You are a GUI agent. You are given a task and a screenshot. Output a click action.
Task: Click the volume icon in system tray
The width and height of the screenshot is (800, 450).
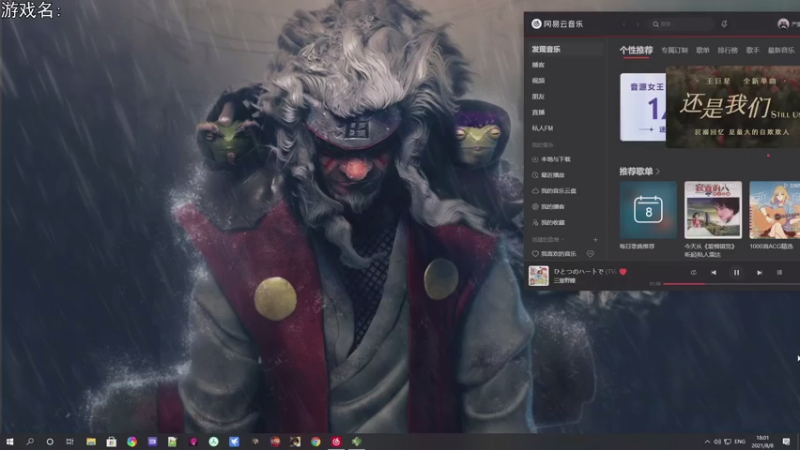click(x=717, y=441)
